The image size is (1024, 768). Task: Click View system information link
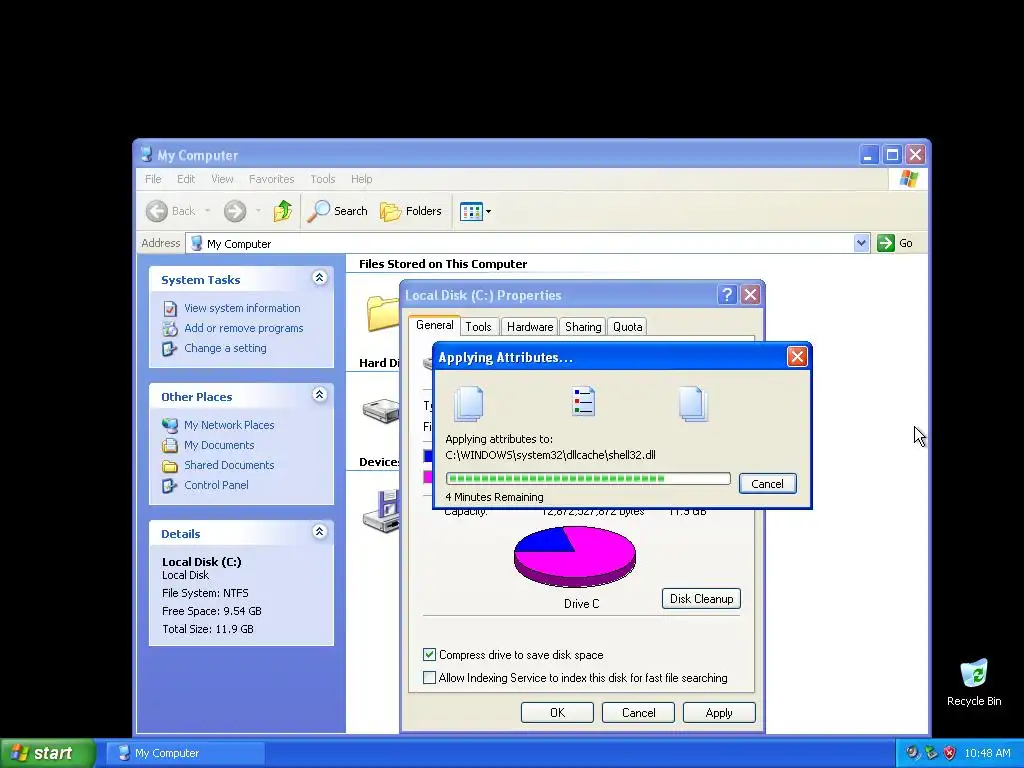click(242, 308)
